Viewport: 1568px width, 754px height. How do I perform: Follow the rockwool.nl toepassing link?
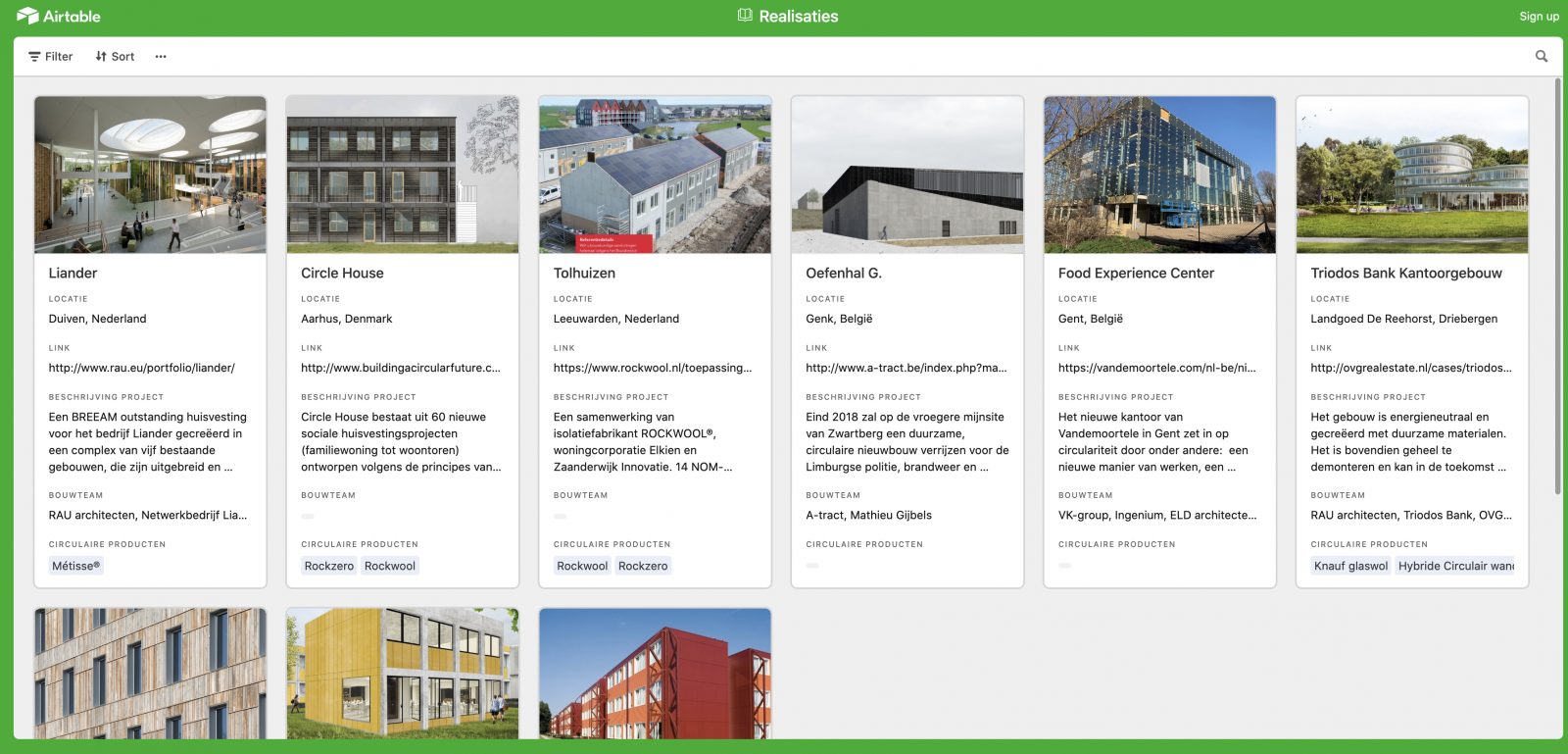(x=653, y=368)
